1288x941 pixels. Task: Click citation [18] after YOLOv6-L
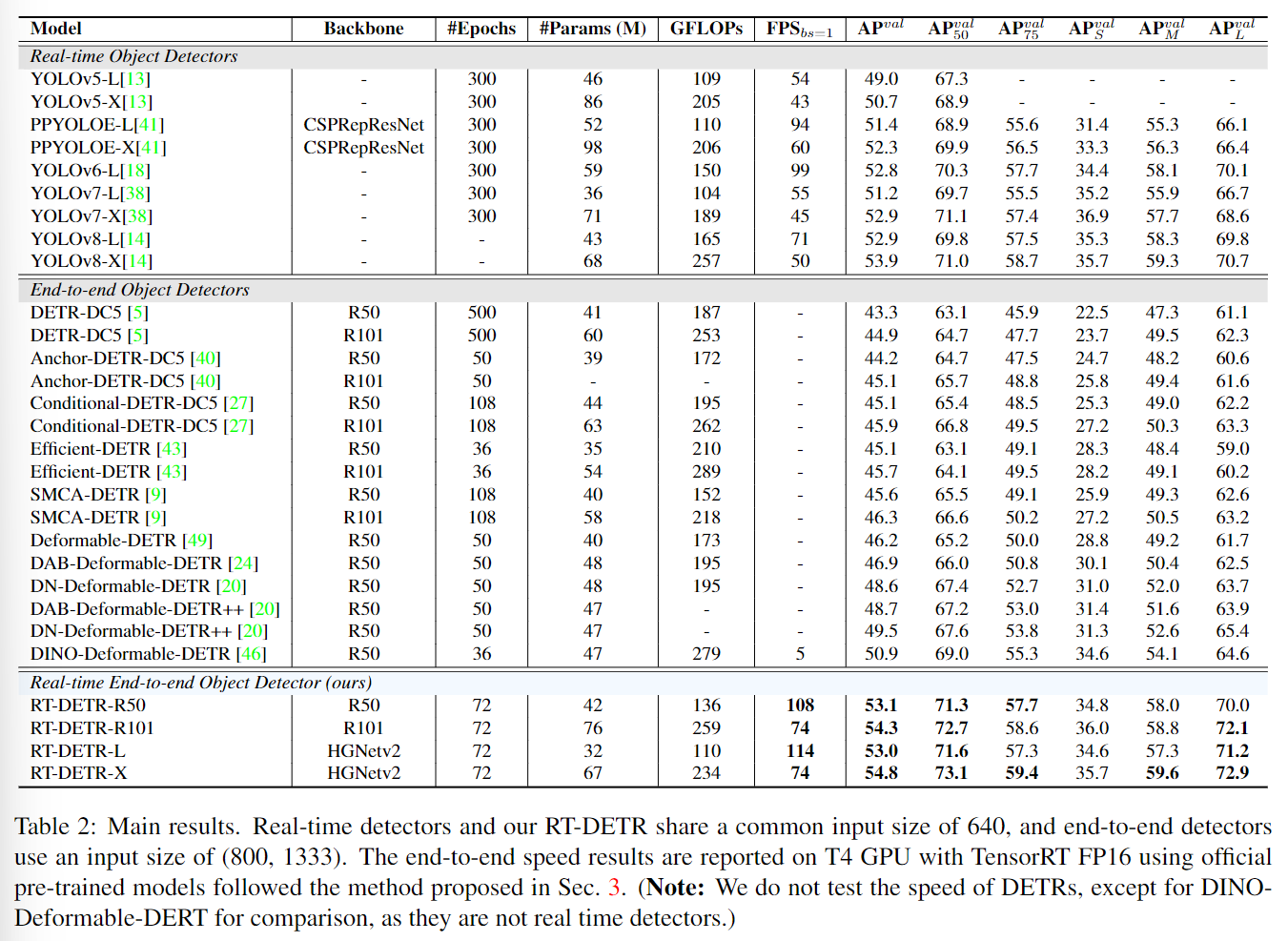136,171
